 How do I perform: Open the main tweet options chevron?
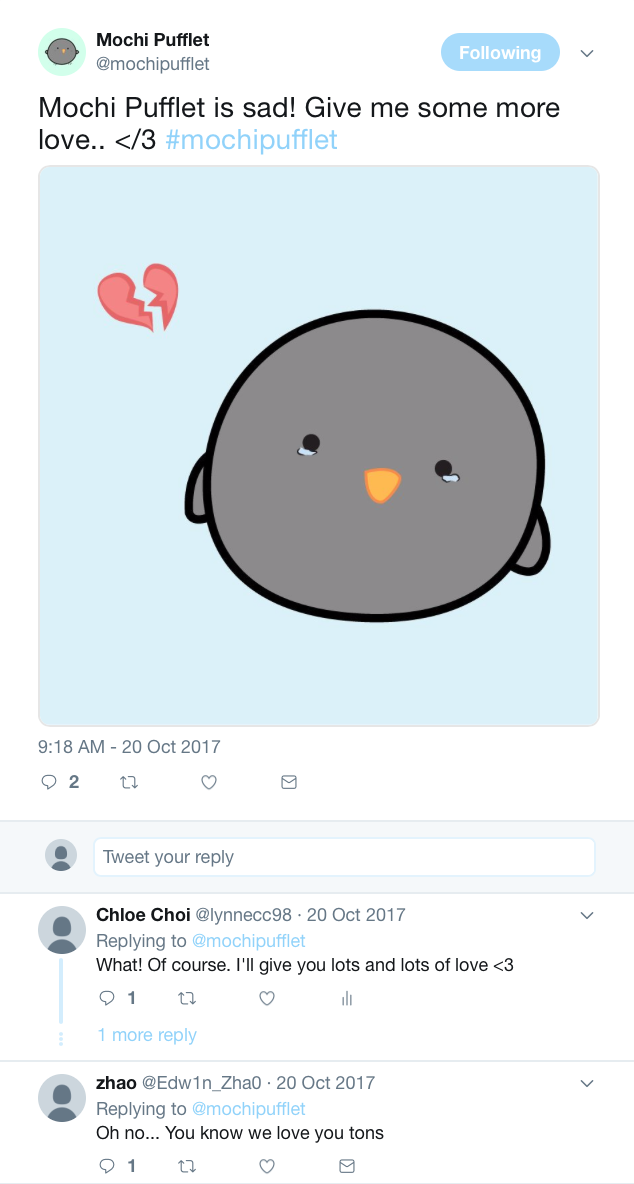(x=587, y=53)
